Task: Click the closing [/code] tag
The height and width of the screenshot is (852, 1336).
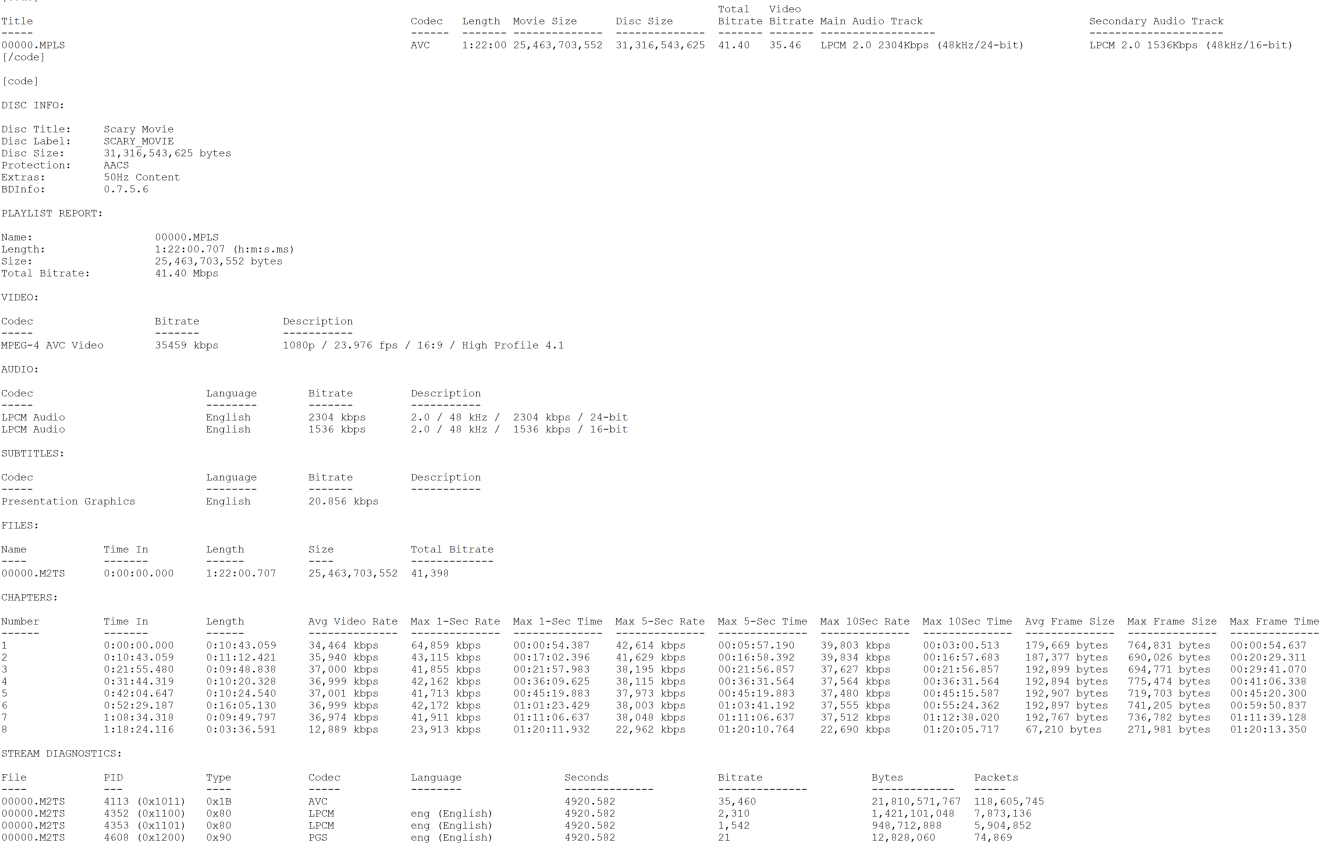Action: click(23, 57)
